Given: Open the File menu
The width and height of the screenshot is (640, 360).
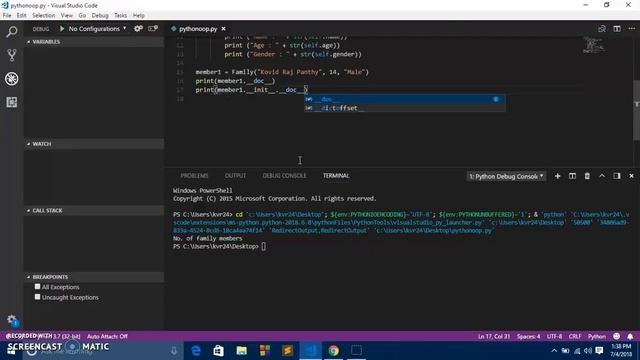Looking at the screenshot, I should pyautogui.click(x=7, y=15).
